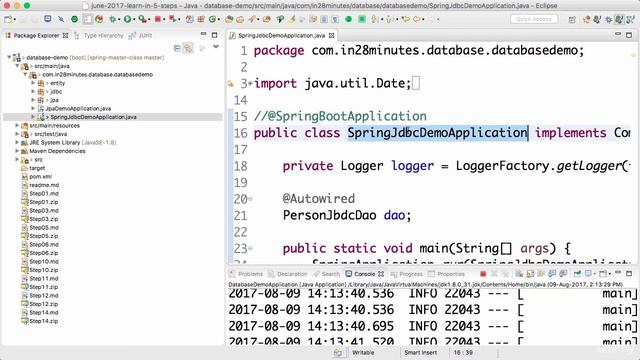Click the Search flashlight icon in toolbar

pos(252,19)
